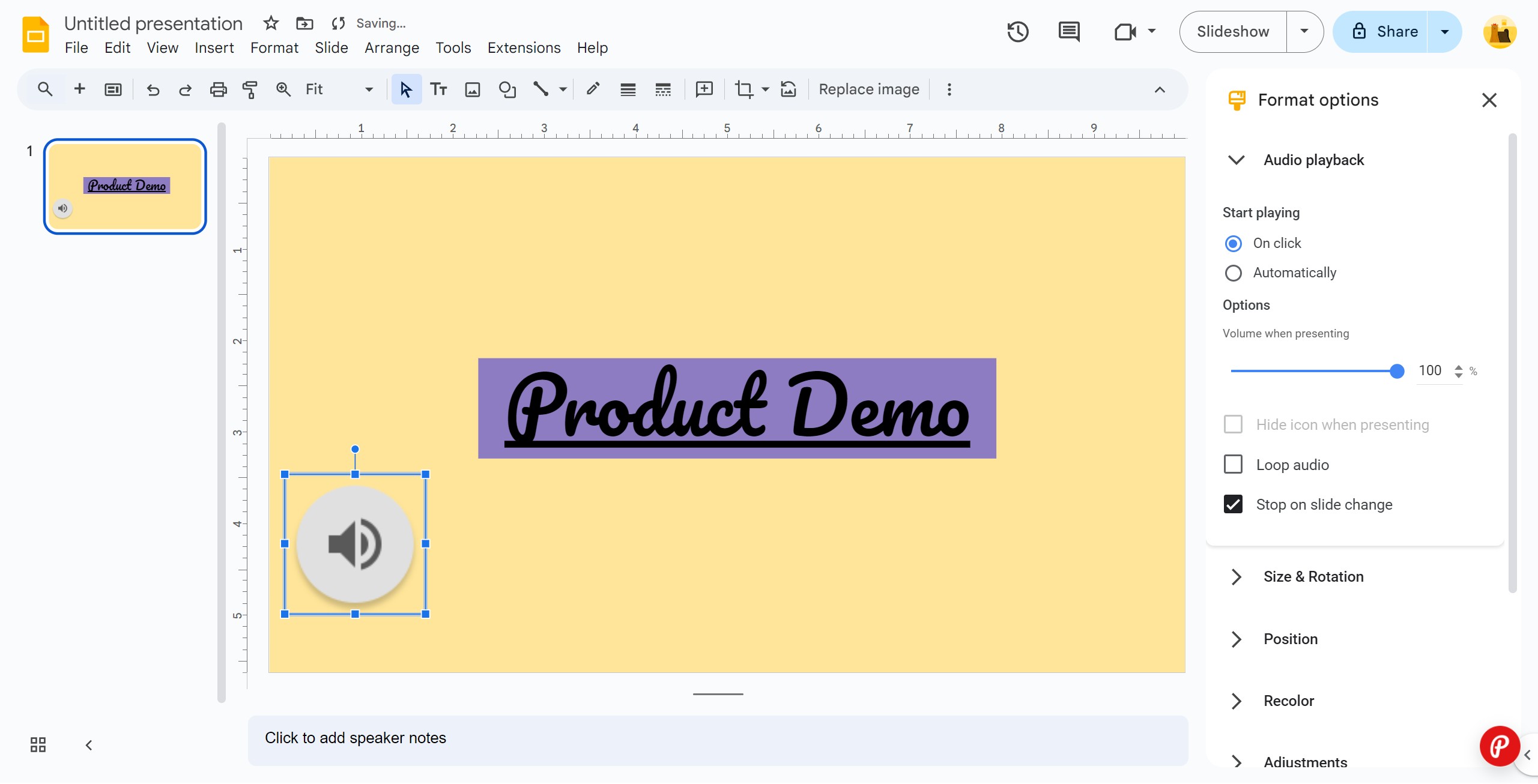The height and width of the screenshot is (784, 1538).
Task: Expand the Recolor section
Action: [x=1236, y=701]
